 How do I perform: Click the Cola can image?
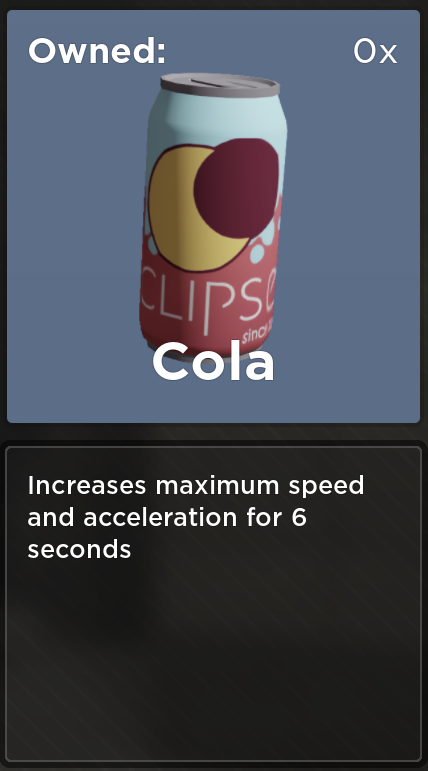pos(213,216)
